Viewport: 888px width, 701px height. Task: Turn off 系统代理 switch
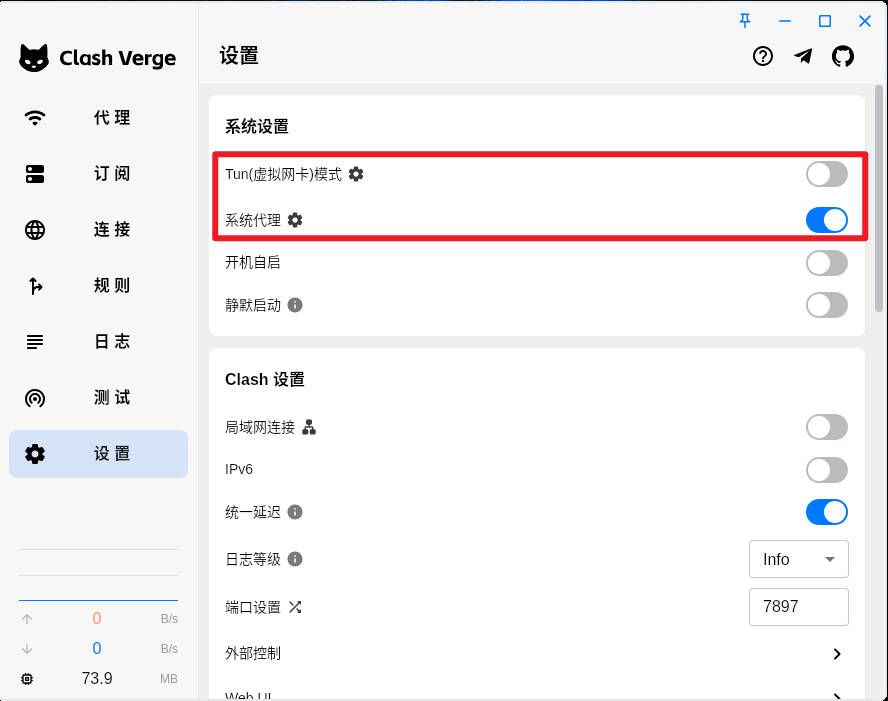(827, 220)
